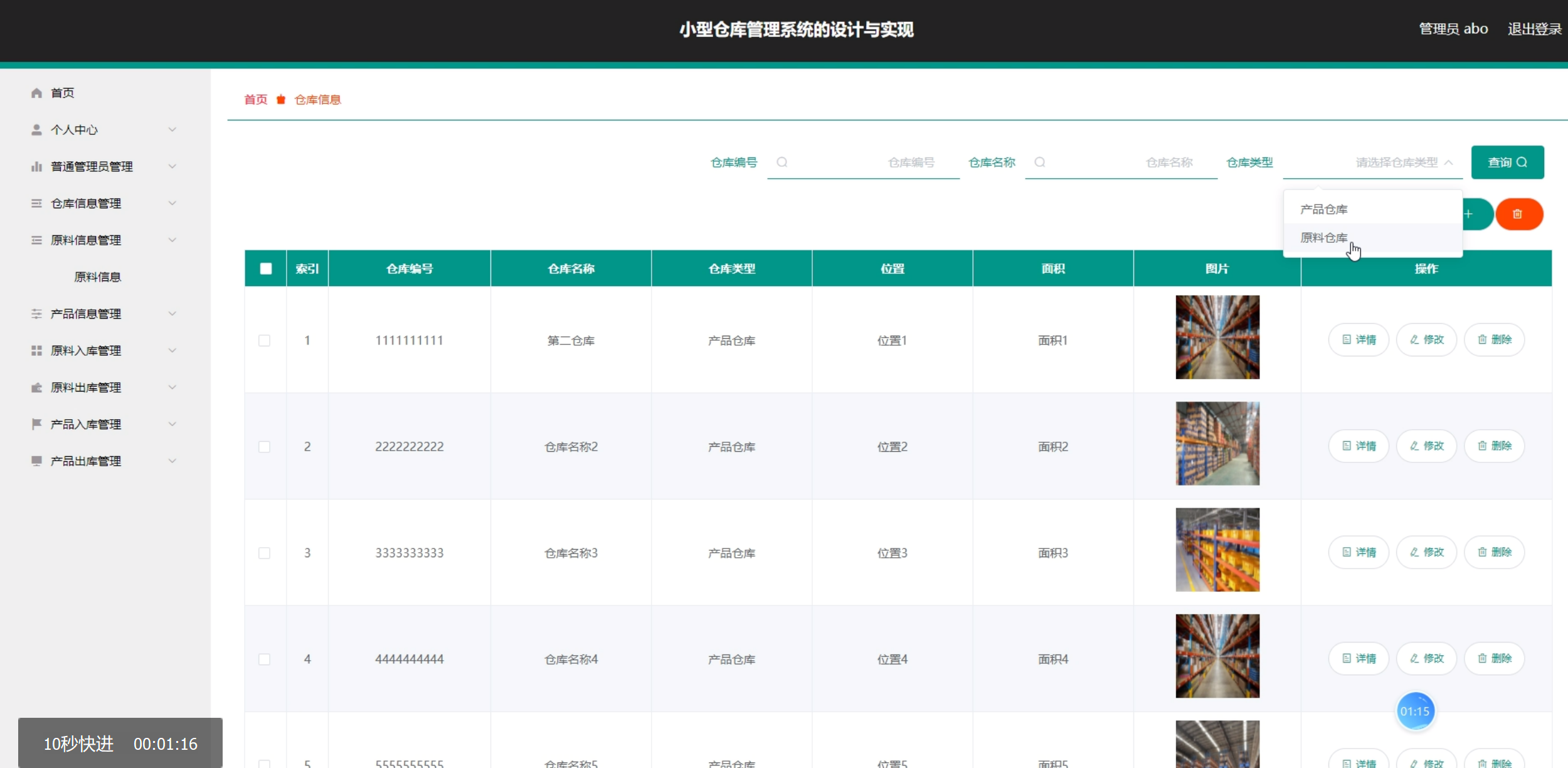Click 退出登录 logout link
The height and width of the screenshot is (768, 1568).
[1534, 29]
